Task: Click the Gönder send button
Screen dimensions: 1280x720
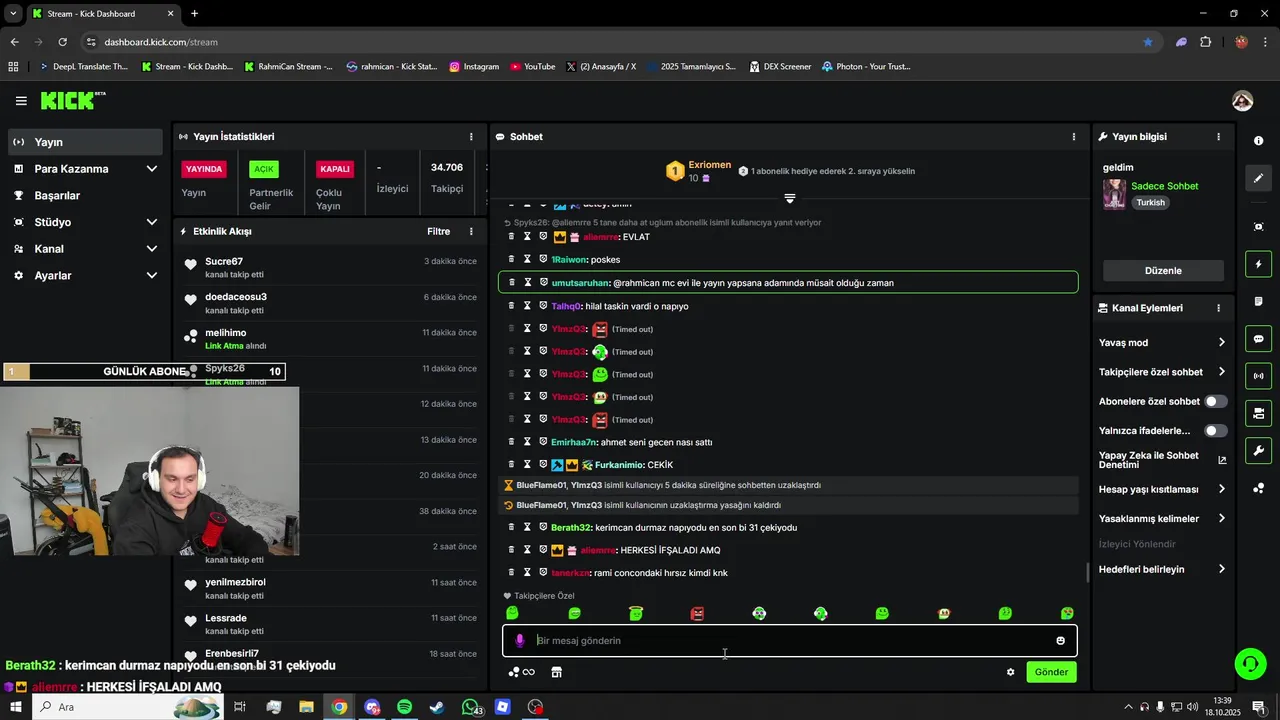Action: click(1051, 672)
